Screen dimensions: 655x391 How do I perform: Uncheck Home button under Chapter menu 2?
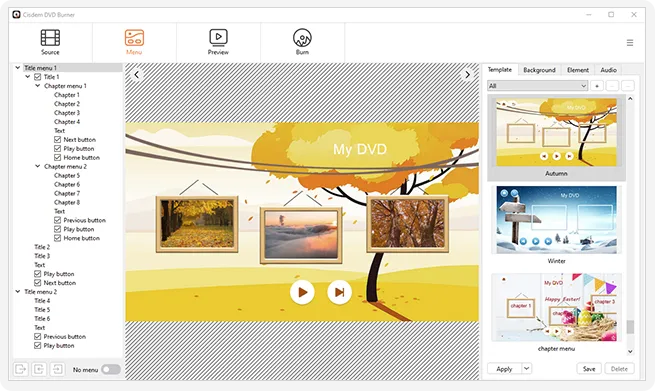tap(58, 238)
